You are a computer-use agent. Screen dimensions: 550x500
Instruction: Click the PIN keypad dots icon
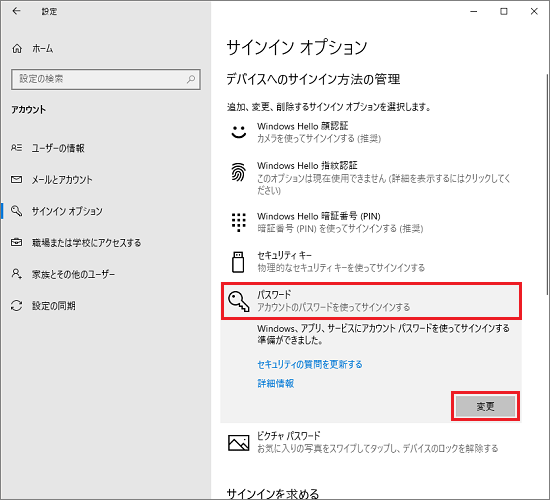pyautogui.click(x=239, y=222)
